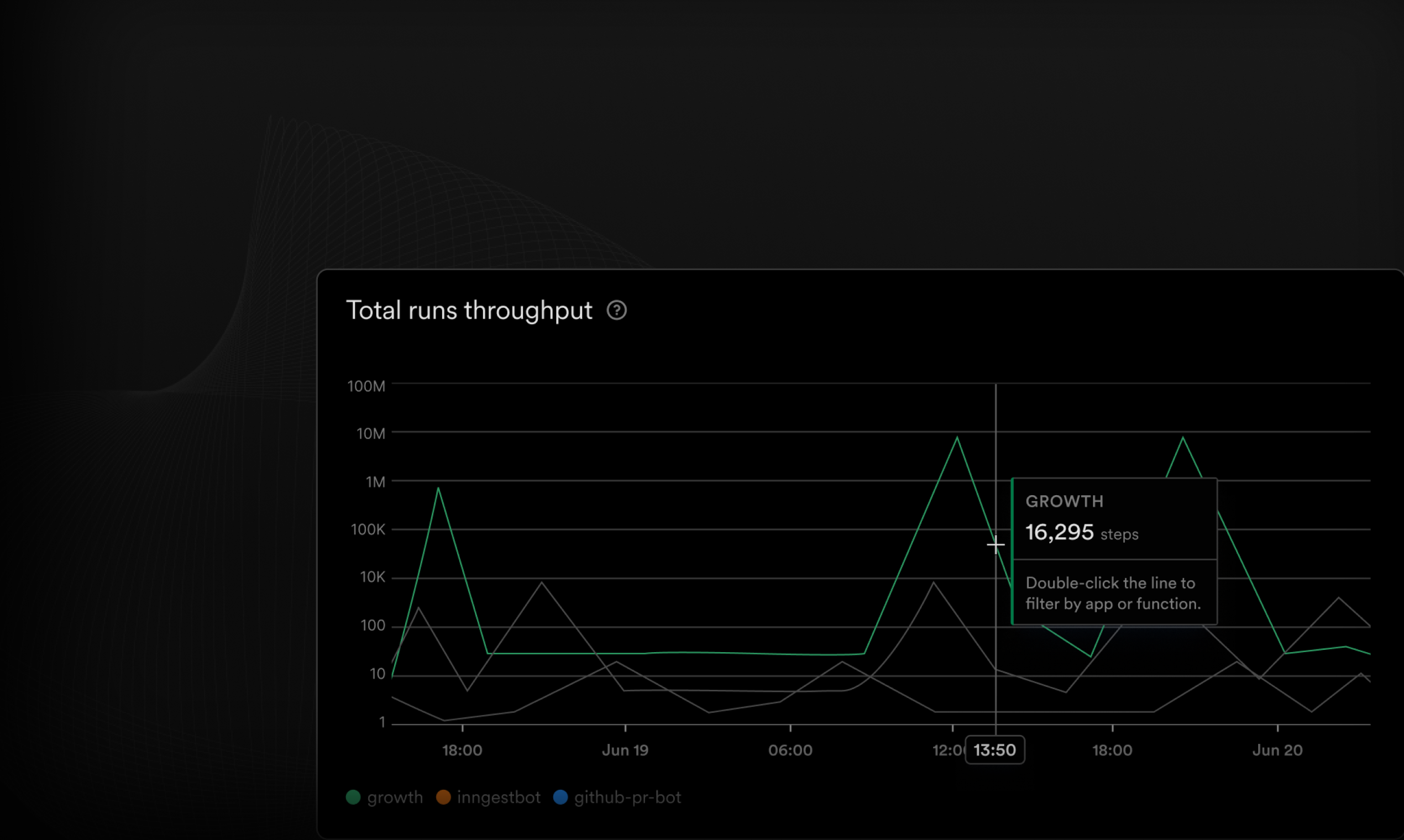Click the orange inngestbot legend dot

(443, 797)
